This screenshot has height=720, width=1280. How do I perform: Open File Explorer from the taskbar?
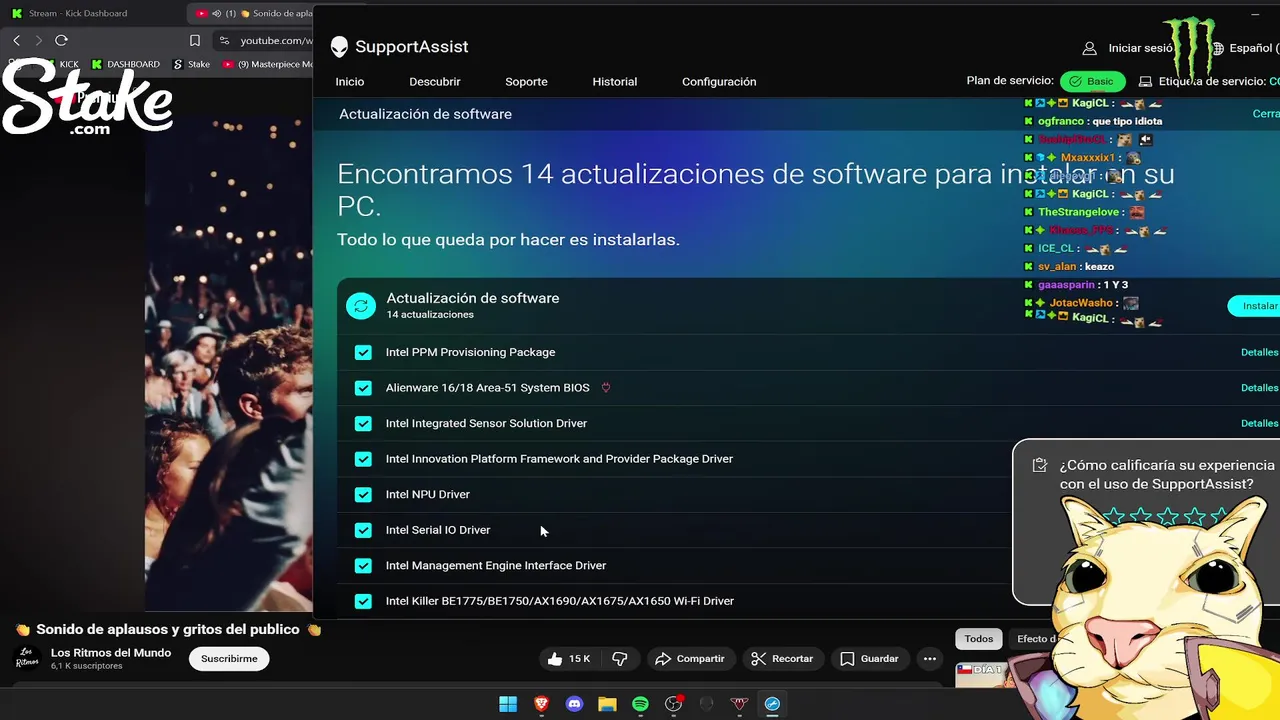(x=607, y=704)
